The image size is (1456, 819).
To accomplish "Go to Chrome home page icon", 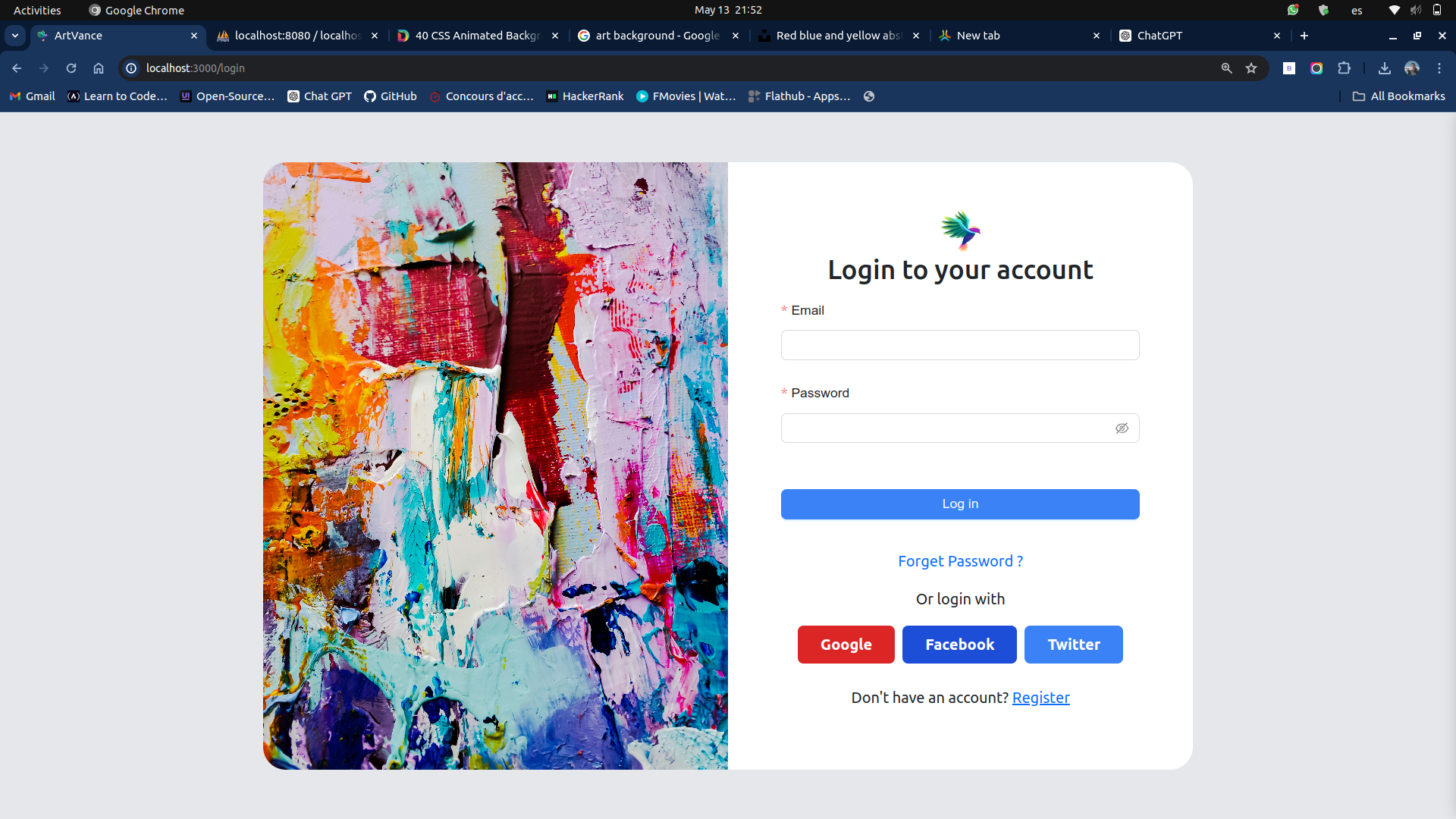I will [99, 68].
